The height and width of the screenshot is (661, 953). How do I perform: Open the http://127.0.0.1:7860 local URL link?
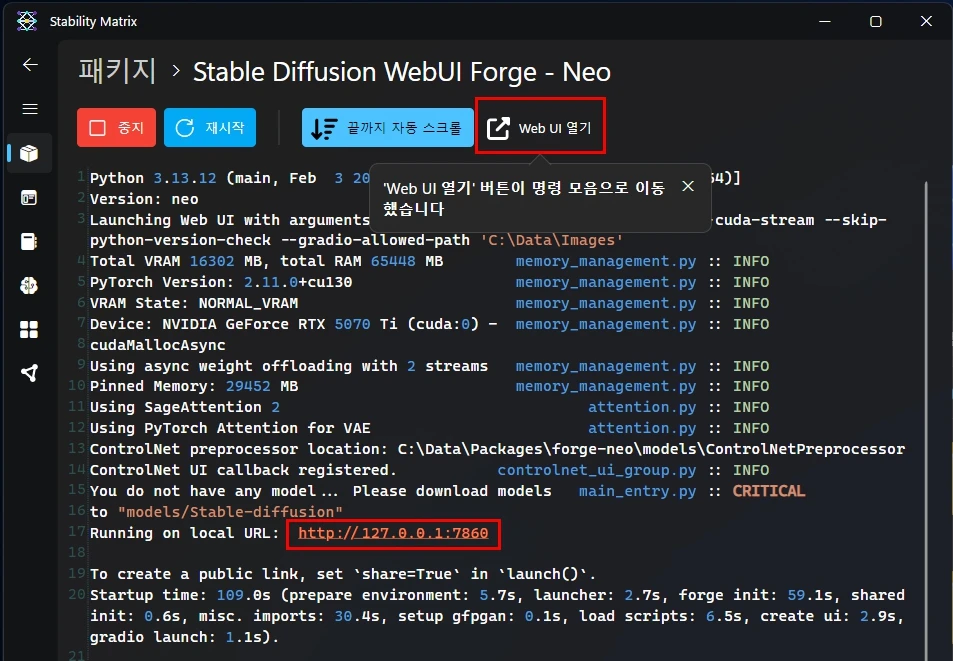[x=393, y=533]
